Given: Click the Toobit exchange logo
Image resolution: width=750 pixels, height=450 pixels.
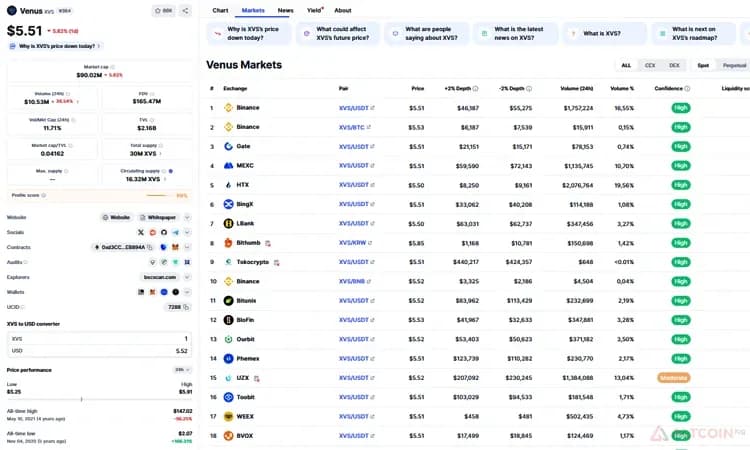Looking at the screenshot, I should pos(228,397).
